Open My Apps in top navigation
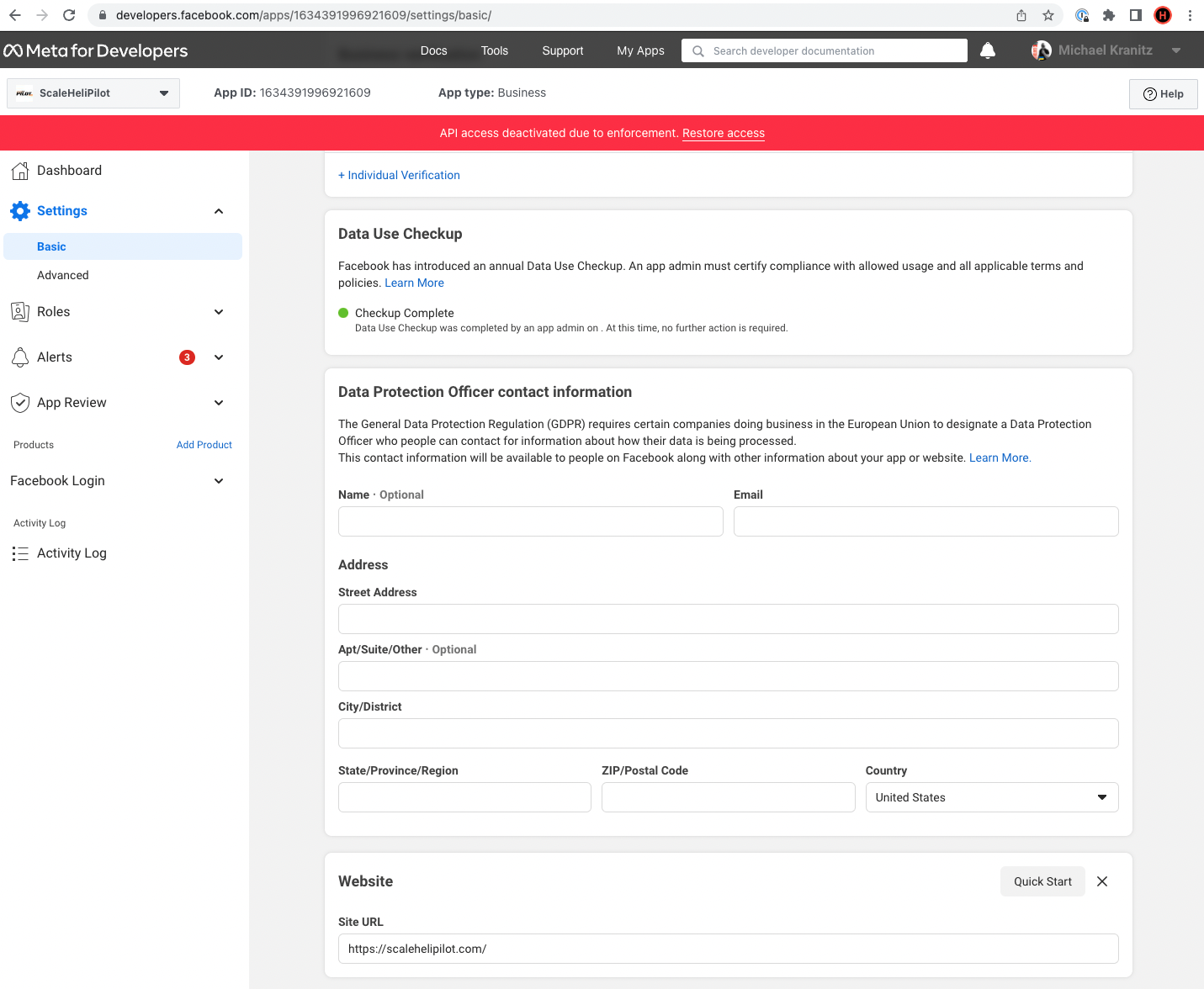This screenshot has width=1204, height=989. (640, 50)
